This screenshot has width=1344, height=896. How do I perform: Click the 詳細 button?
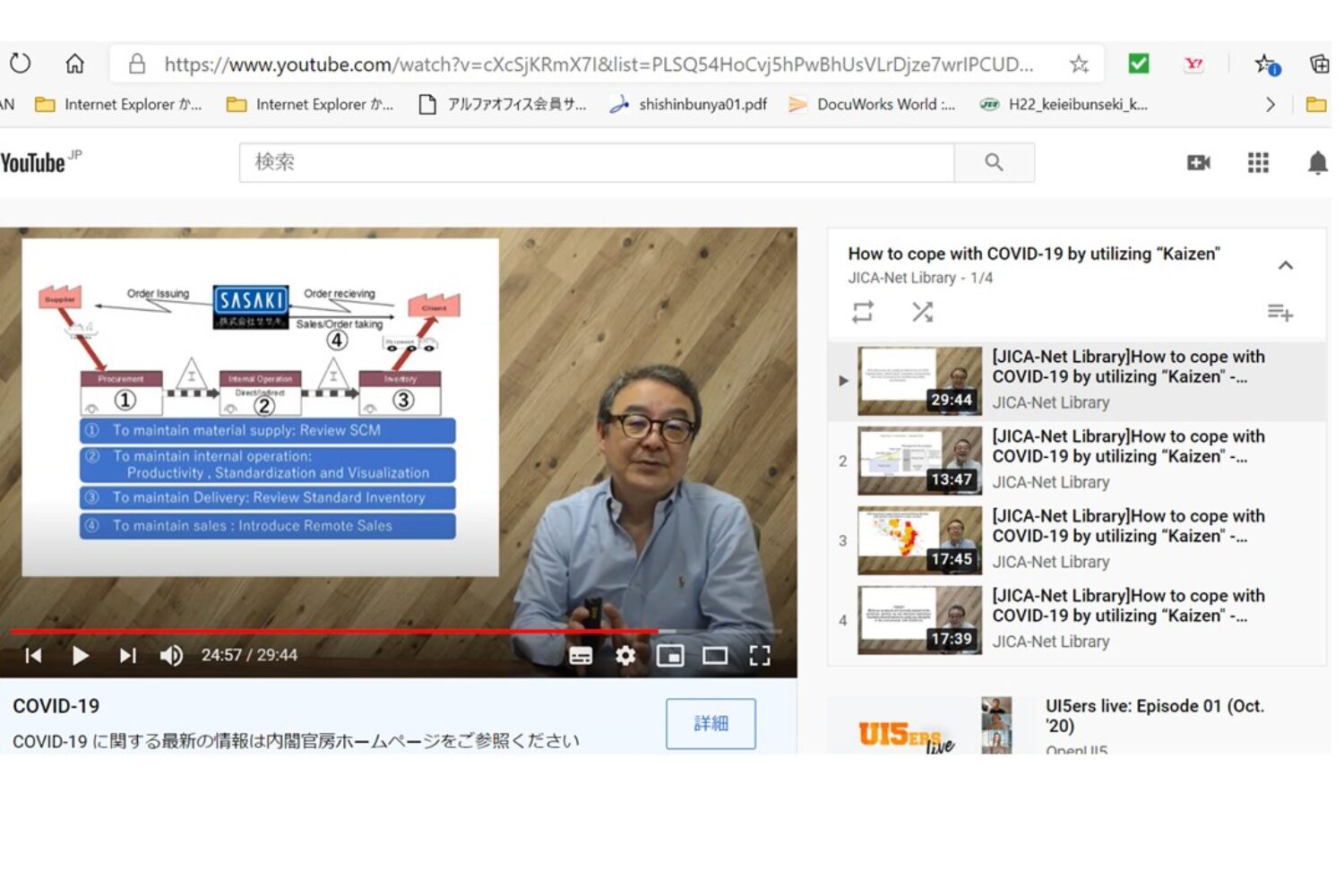click(x=711, y=723)
